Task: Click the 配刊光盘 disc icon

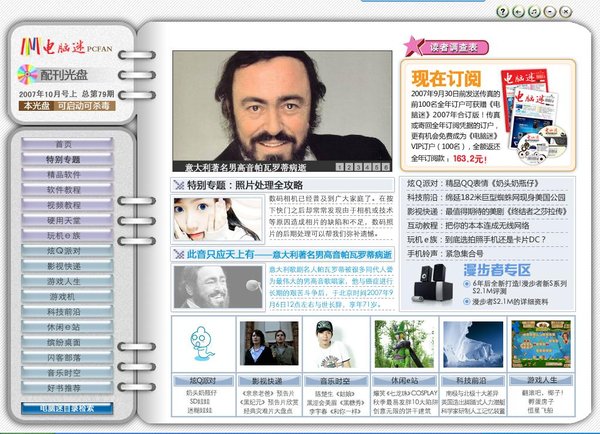Action: 29,73
